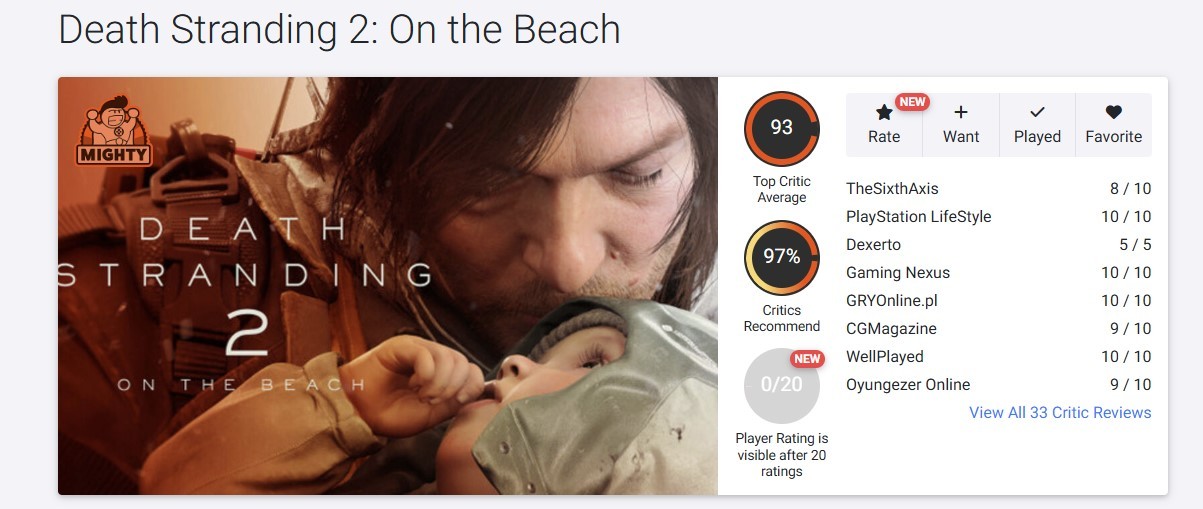Select the Dexerto review entry
The height and width of the screenshot is (509, 1203).
[873, 244]
